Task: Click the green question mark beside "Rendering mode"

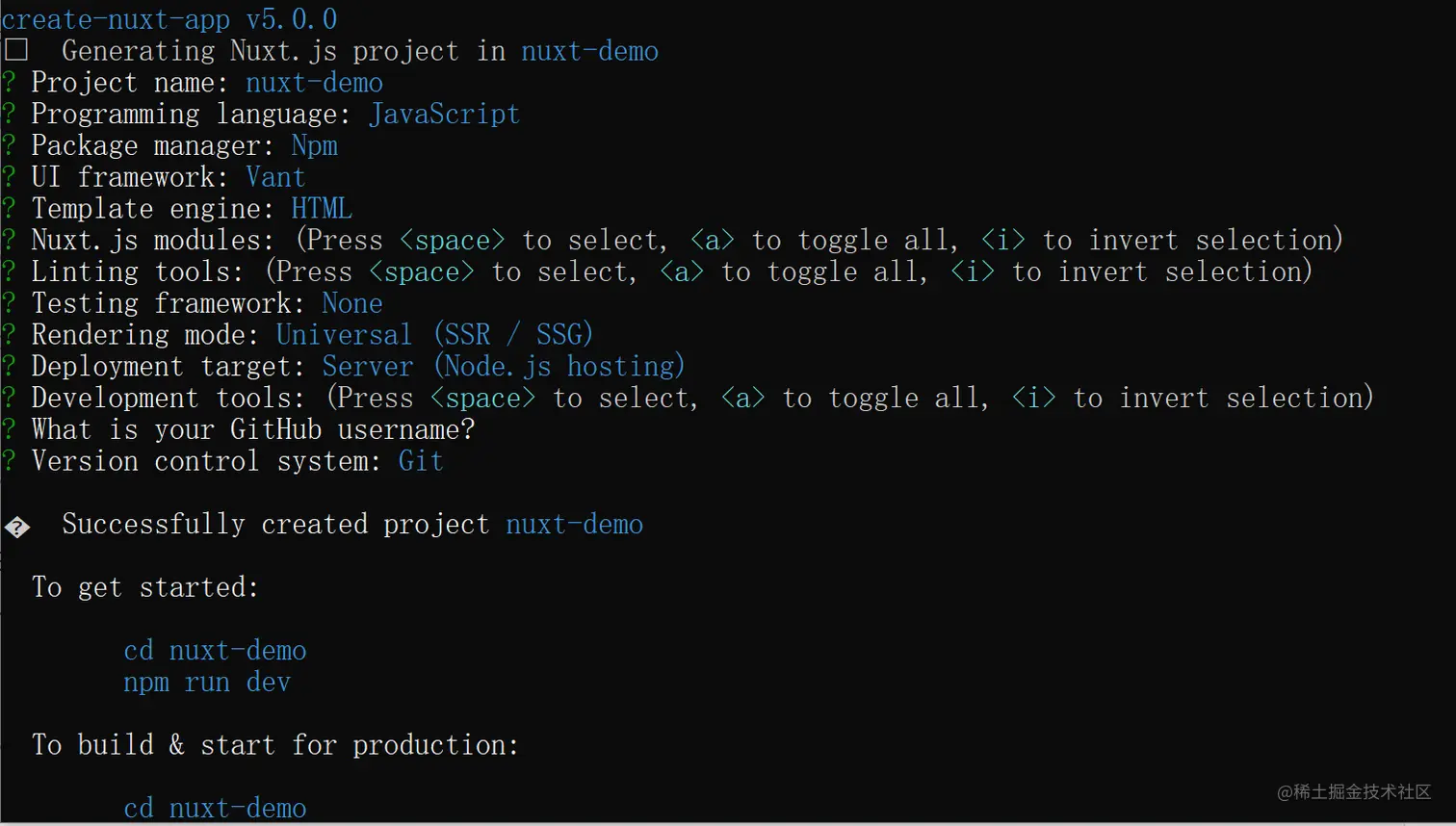Action: 9,335
